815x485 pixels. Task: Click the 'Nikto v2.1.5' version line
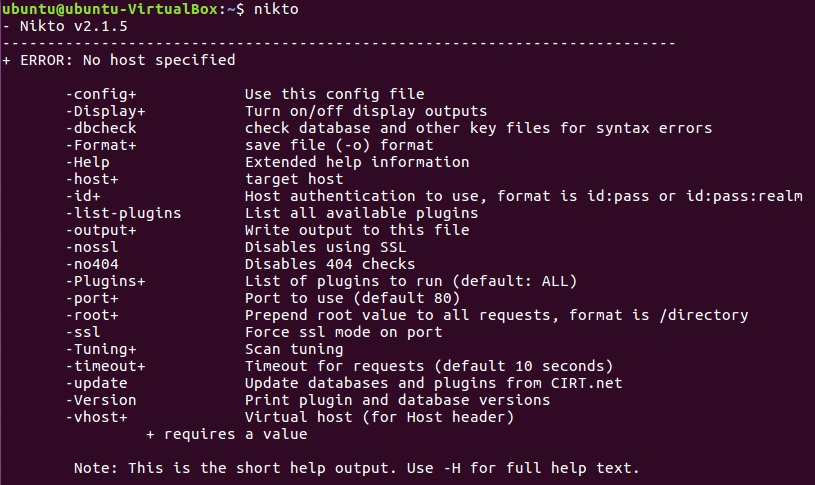click(68, 26)
